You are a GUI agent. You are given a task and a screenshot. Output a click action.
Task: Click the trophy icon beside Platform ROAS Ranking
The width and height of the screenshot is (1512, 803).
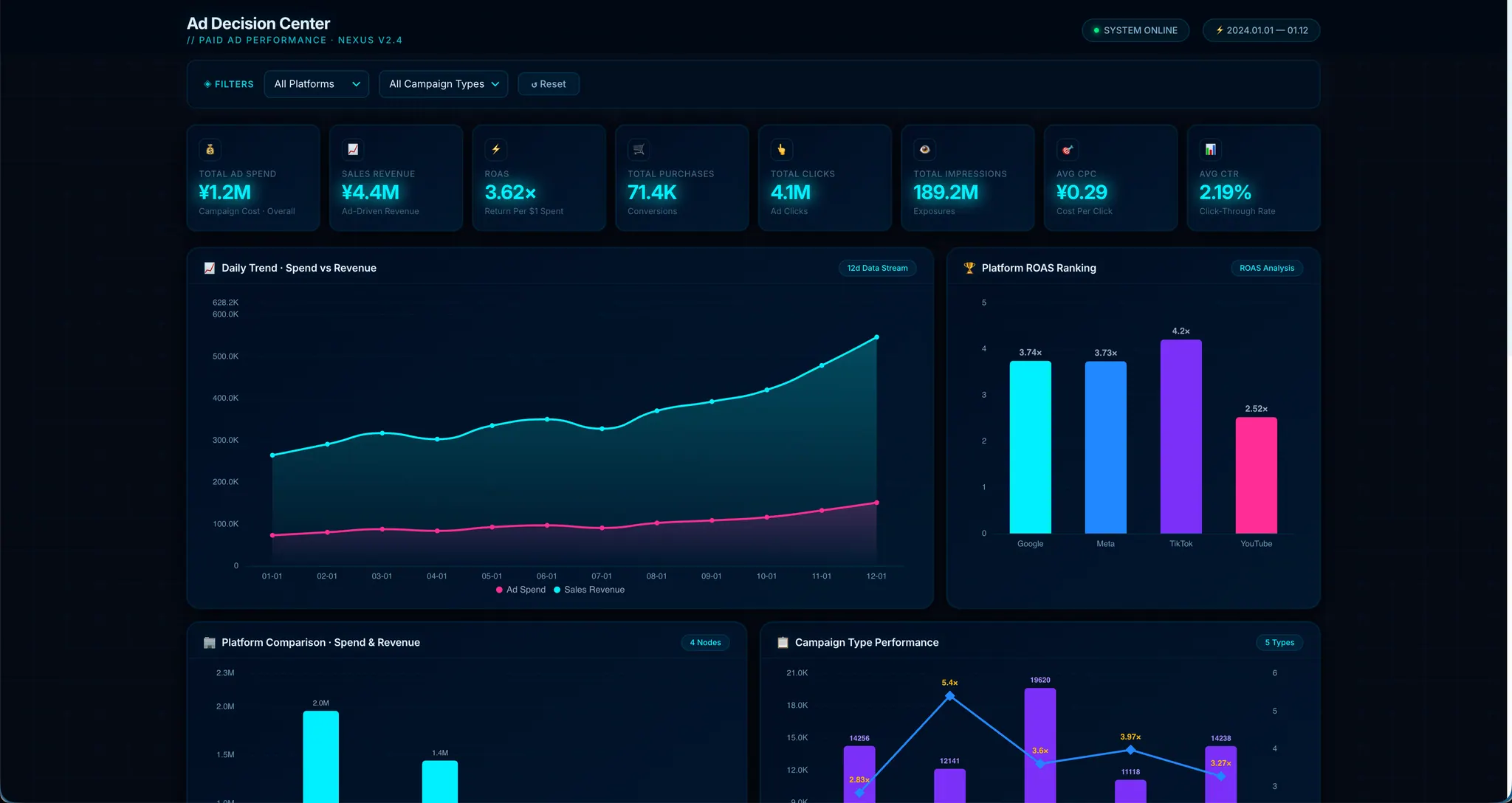(x=969, y=268)
